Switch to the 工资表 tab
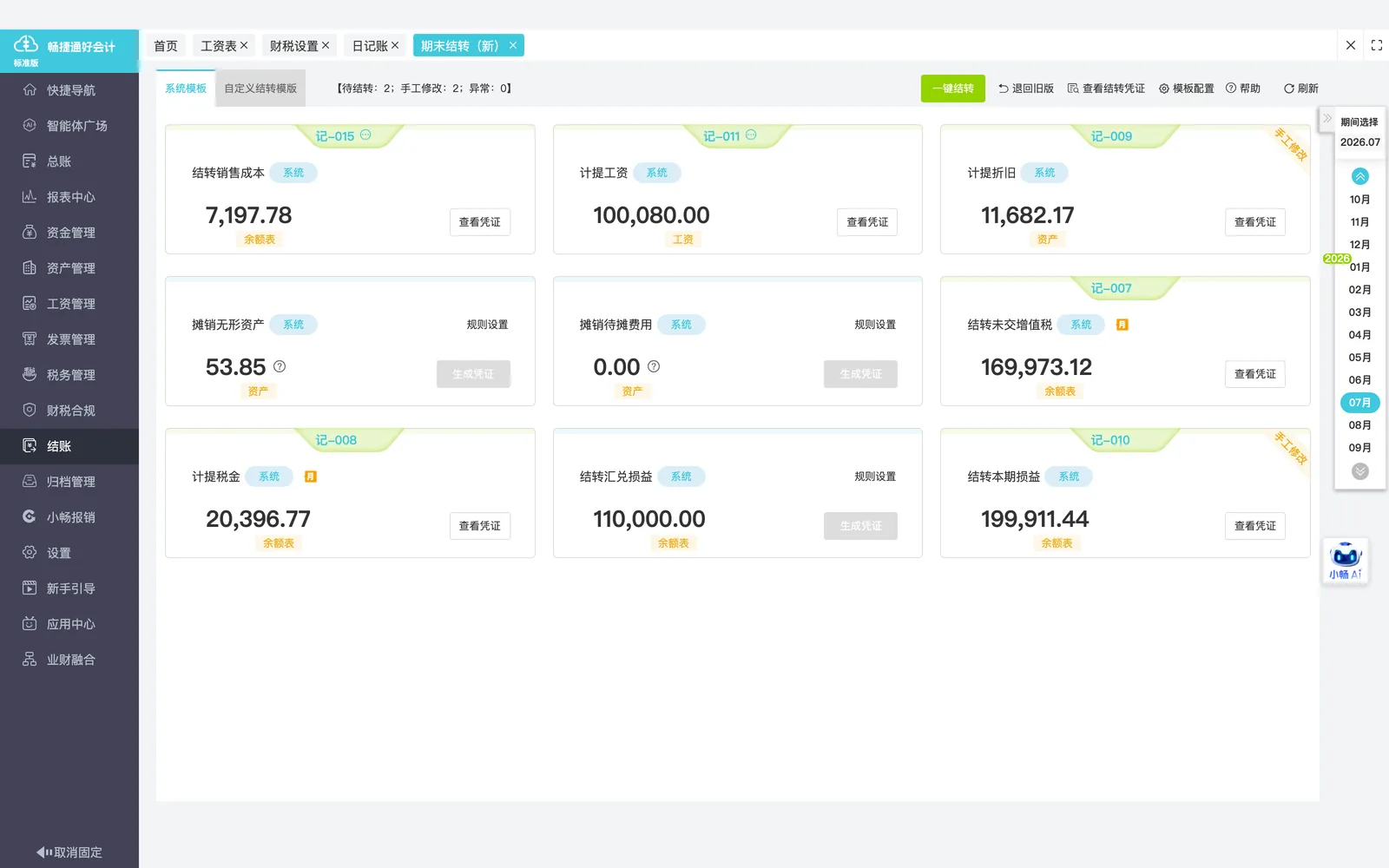 click(219, 46)
